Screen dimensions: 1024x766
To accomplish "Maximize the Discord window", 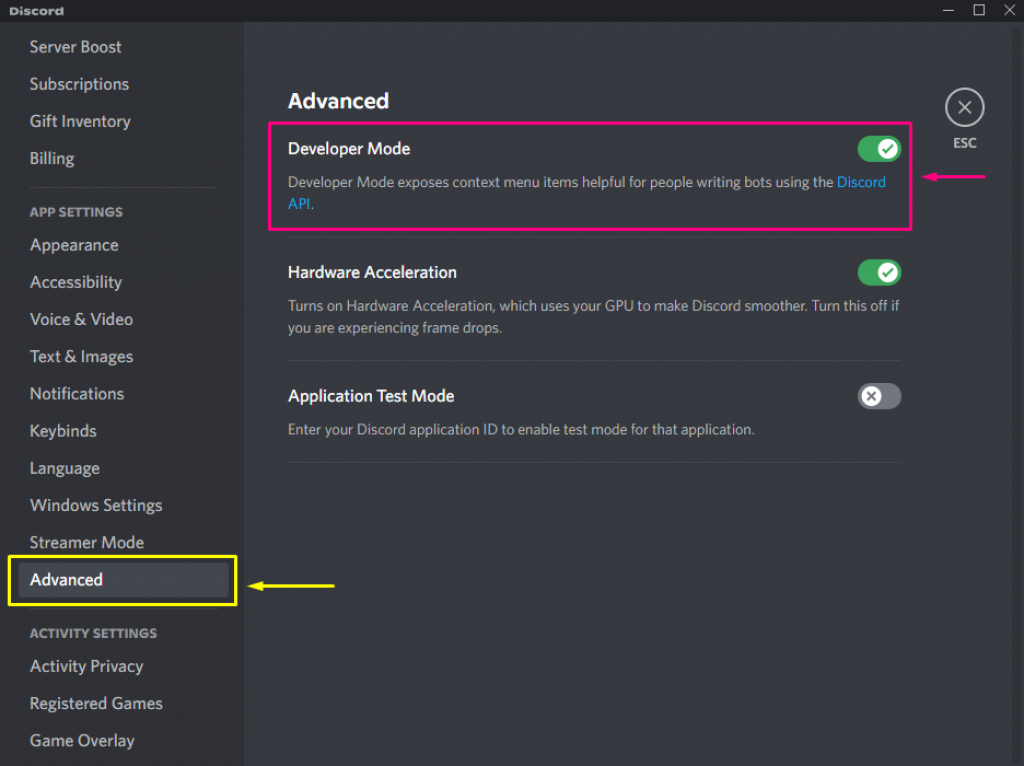I will [x=979, y=10].
